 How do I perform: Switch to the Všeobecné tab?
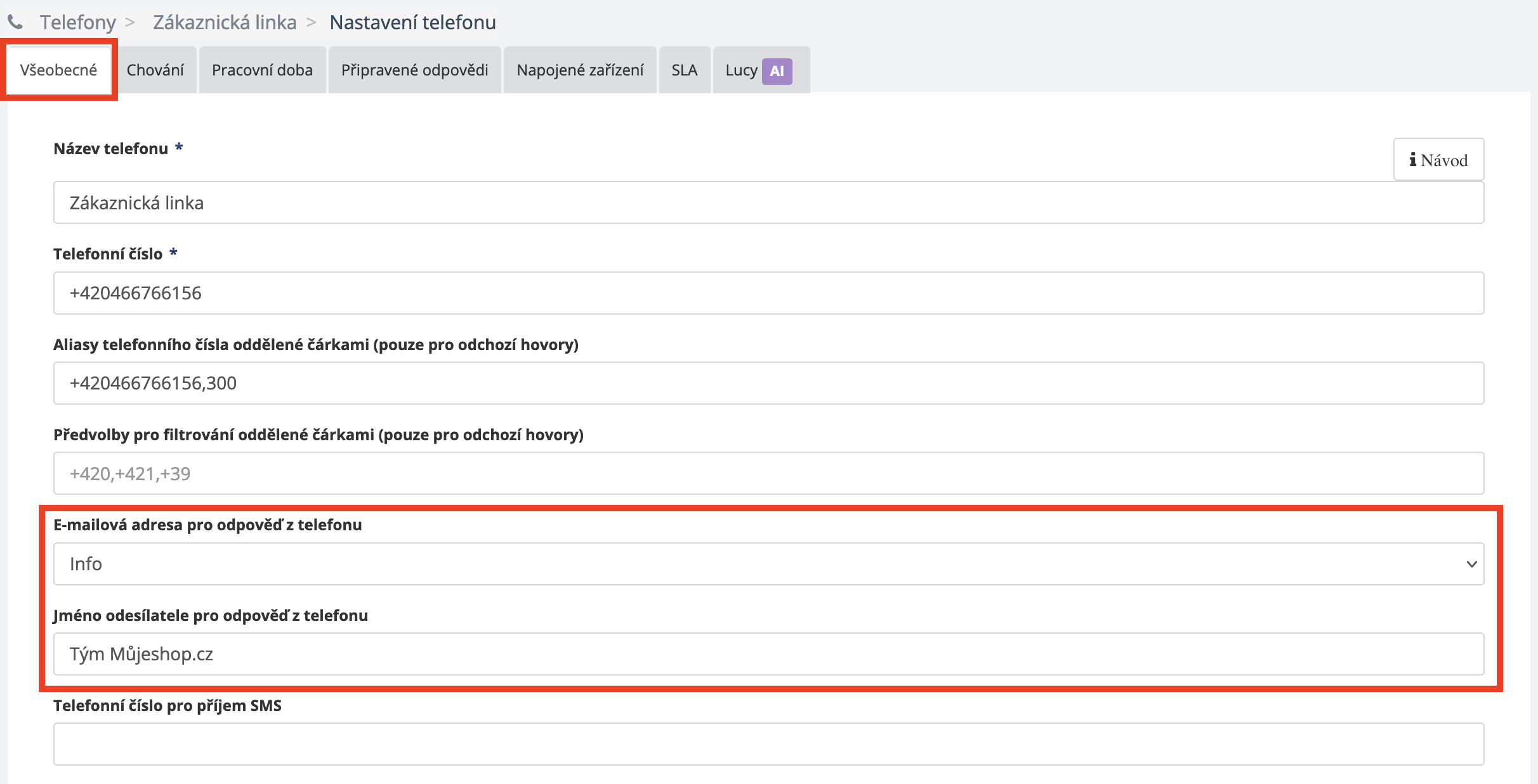(58, 70)
